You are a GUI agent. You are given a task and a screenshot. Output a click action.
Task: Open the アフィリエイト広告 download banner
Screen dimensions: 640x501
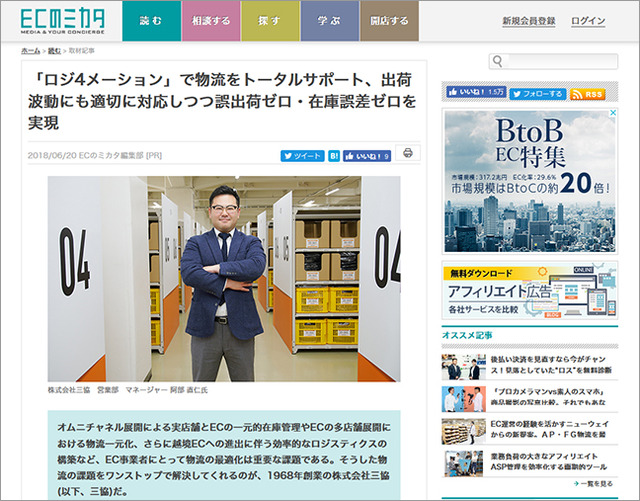[x=530, y=290]
